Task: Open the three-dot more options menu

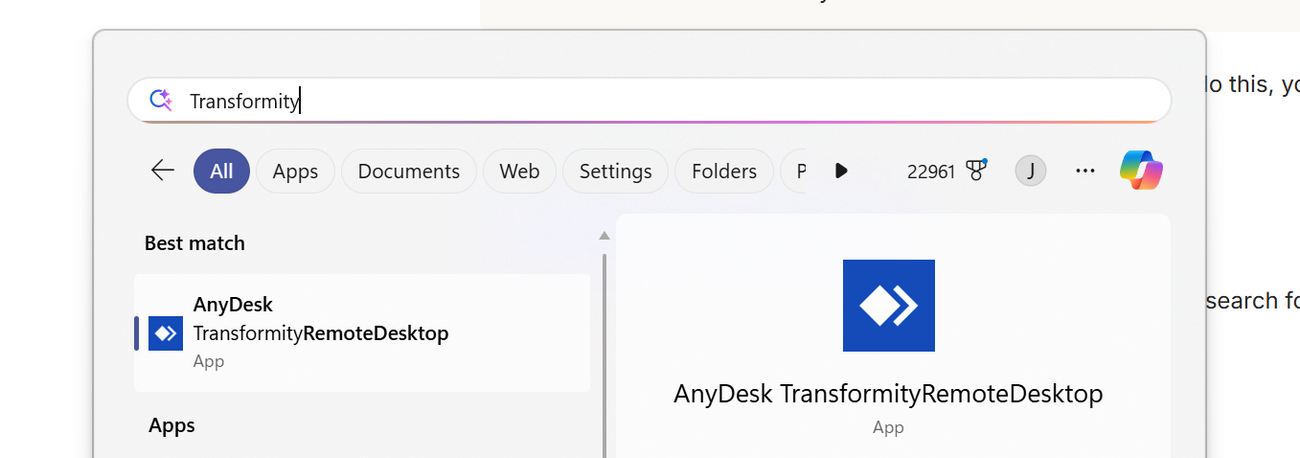Action: [1085, 171]
